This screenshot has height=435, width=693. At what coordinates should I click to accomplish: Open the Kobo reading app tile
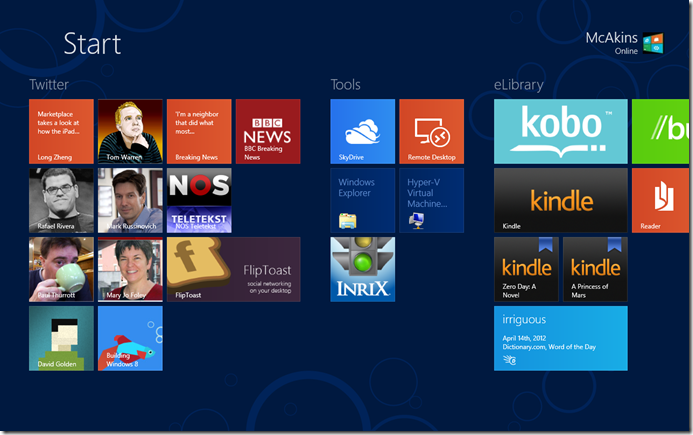[560, 131]
